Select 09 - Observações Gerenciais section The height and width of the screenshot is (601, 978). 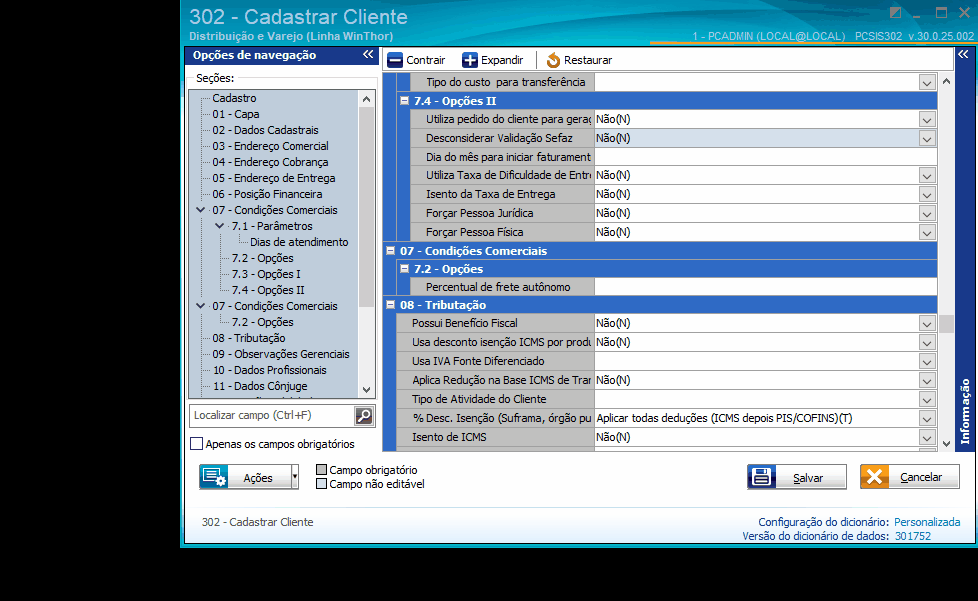[x=281, y=354]
